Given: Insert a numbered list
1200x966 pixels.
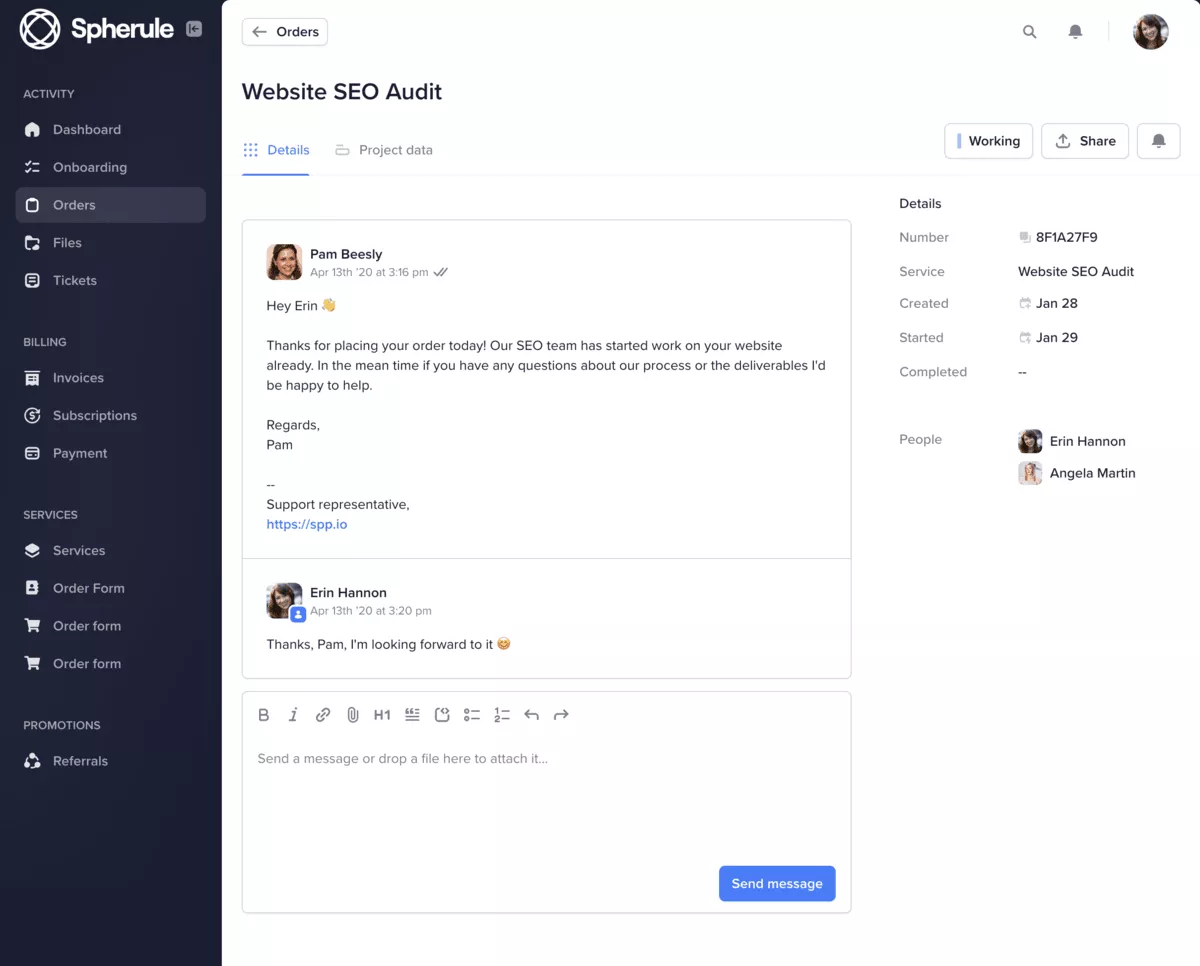Looking at the screenshot, I should pos(502,715).
